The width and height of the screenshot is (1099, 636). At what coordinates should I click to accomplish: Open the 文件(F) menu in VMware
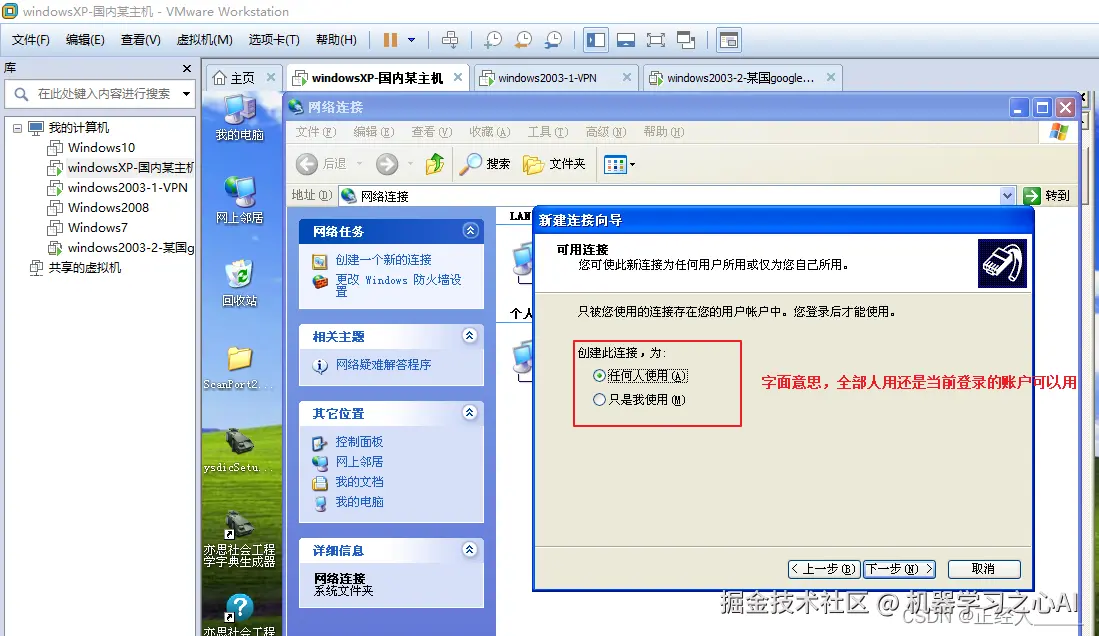tap(31, 40)
